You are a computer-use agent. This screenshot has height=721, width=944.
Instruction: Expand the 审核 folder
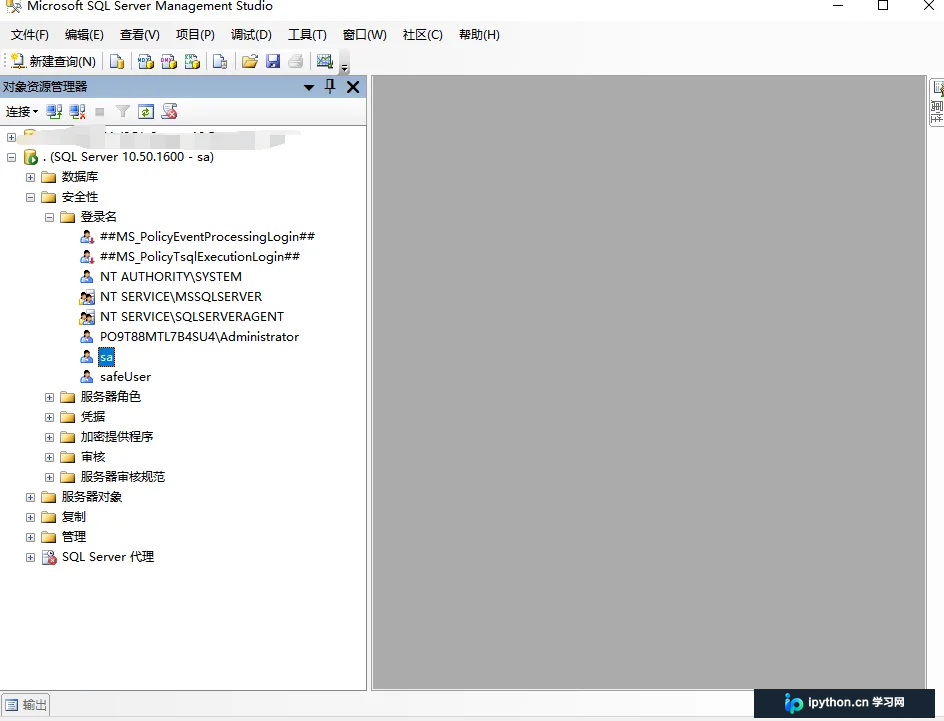pos(50,457)
